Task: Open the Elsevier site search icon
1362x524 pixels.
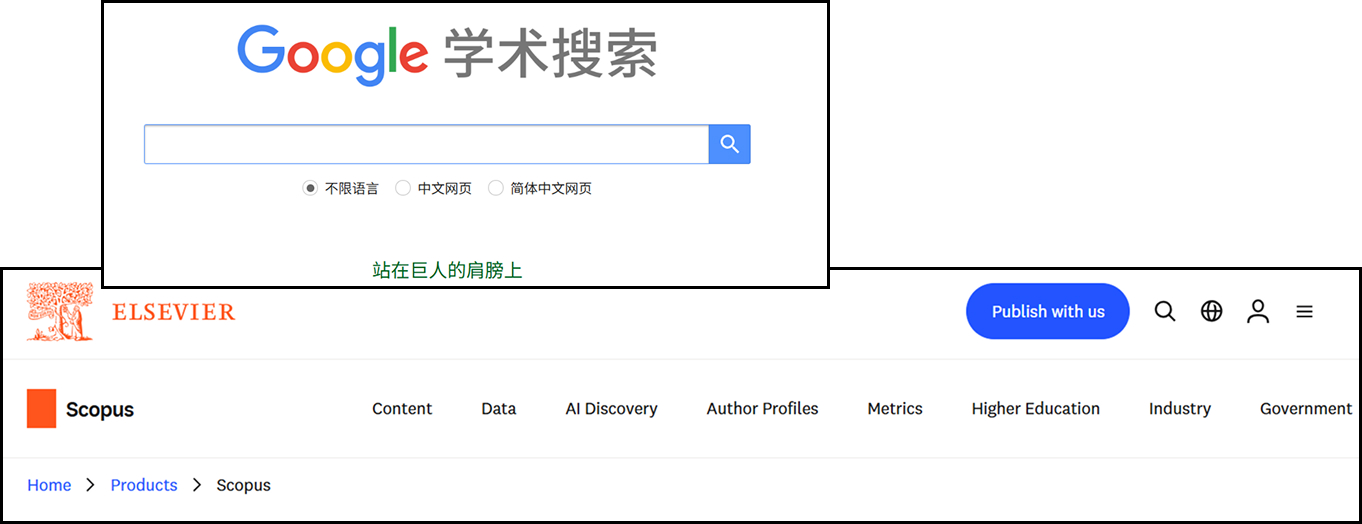Action: click(1165, 312)
